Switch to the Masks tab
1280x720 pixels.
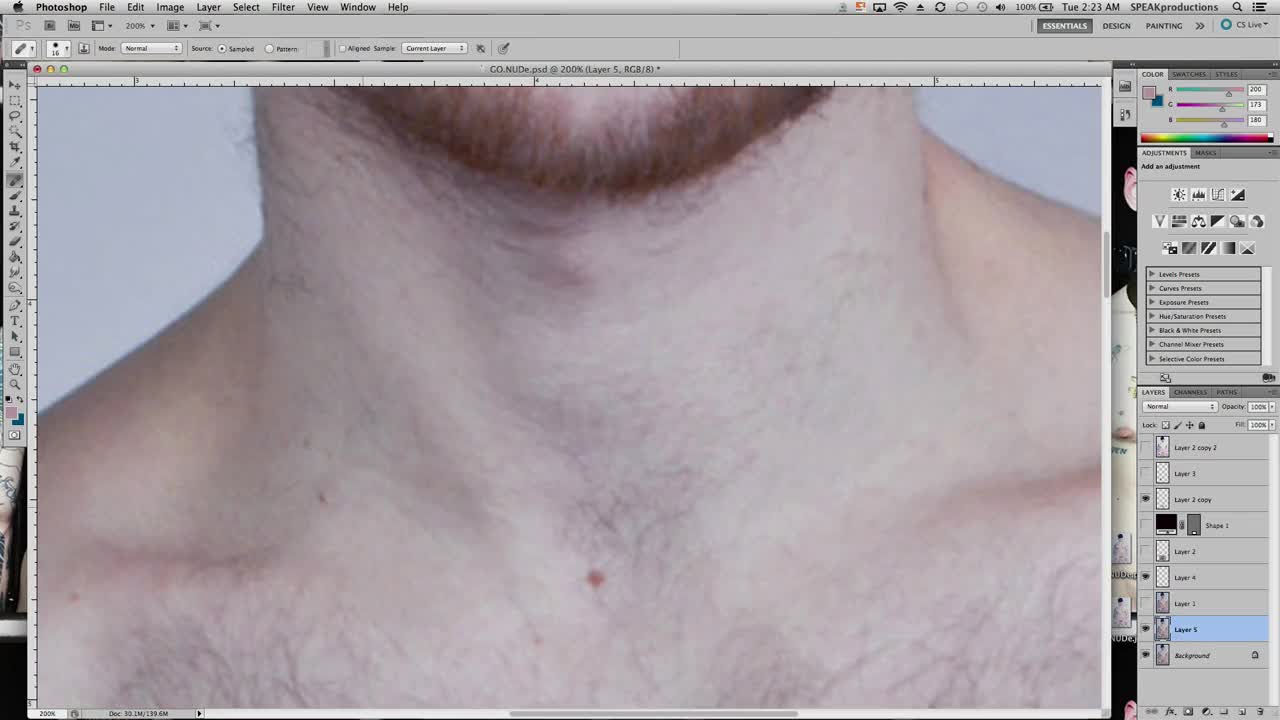pos(1206,153)
